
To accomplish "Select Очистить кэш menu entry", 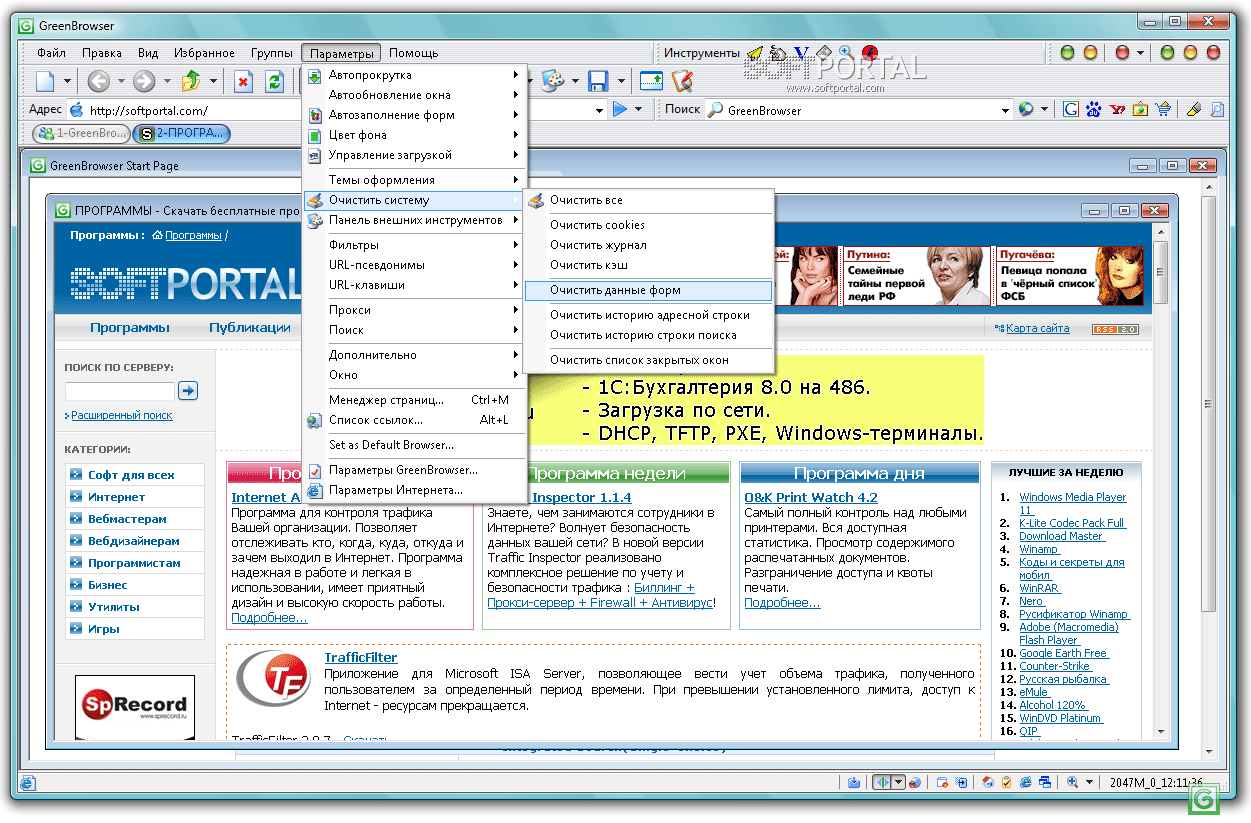I will pyautogui.click(x=648, y=265).
